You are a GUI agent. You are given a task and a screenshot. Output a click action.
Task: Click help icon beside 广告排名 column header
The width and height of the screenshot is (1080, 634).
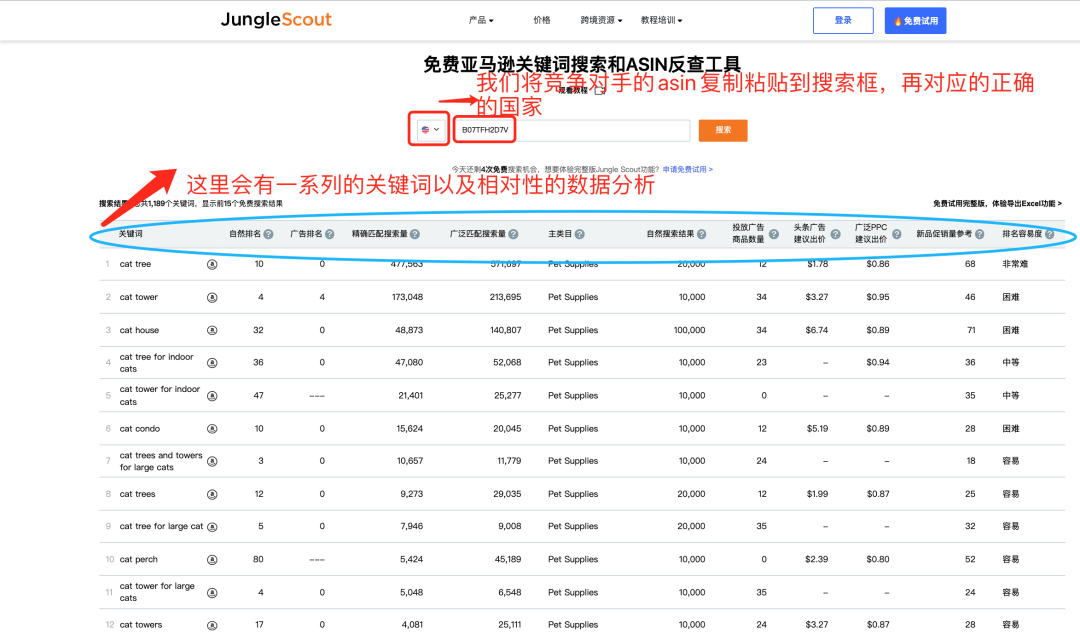coord(329,234)
